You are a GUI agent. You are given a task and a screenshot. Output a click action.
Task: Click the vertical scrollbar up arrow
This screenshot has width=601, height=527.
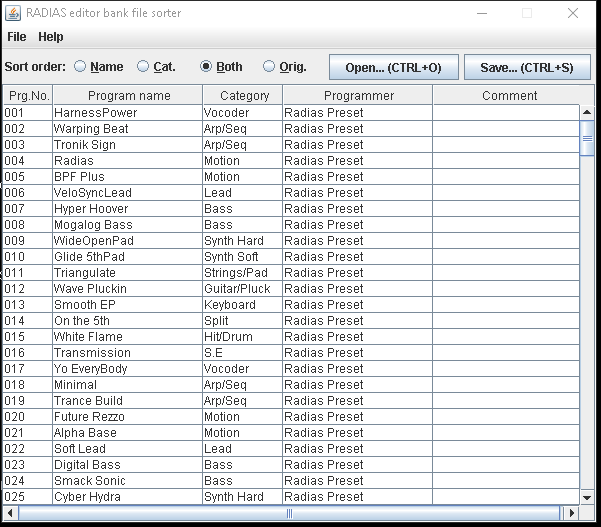tap(587, 112)
